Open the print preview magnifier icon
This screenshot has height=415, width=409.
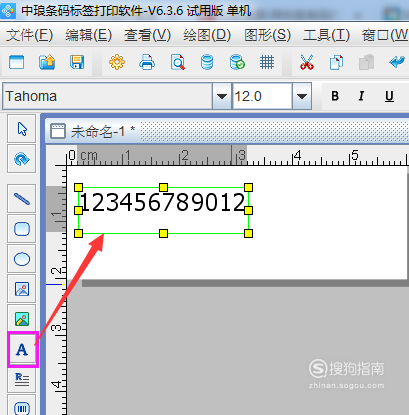point(177,62)
